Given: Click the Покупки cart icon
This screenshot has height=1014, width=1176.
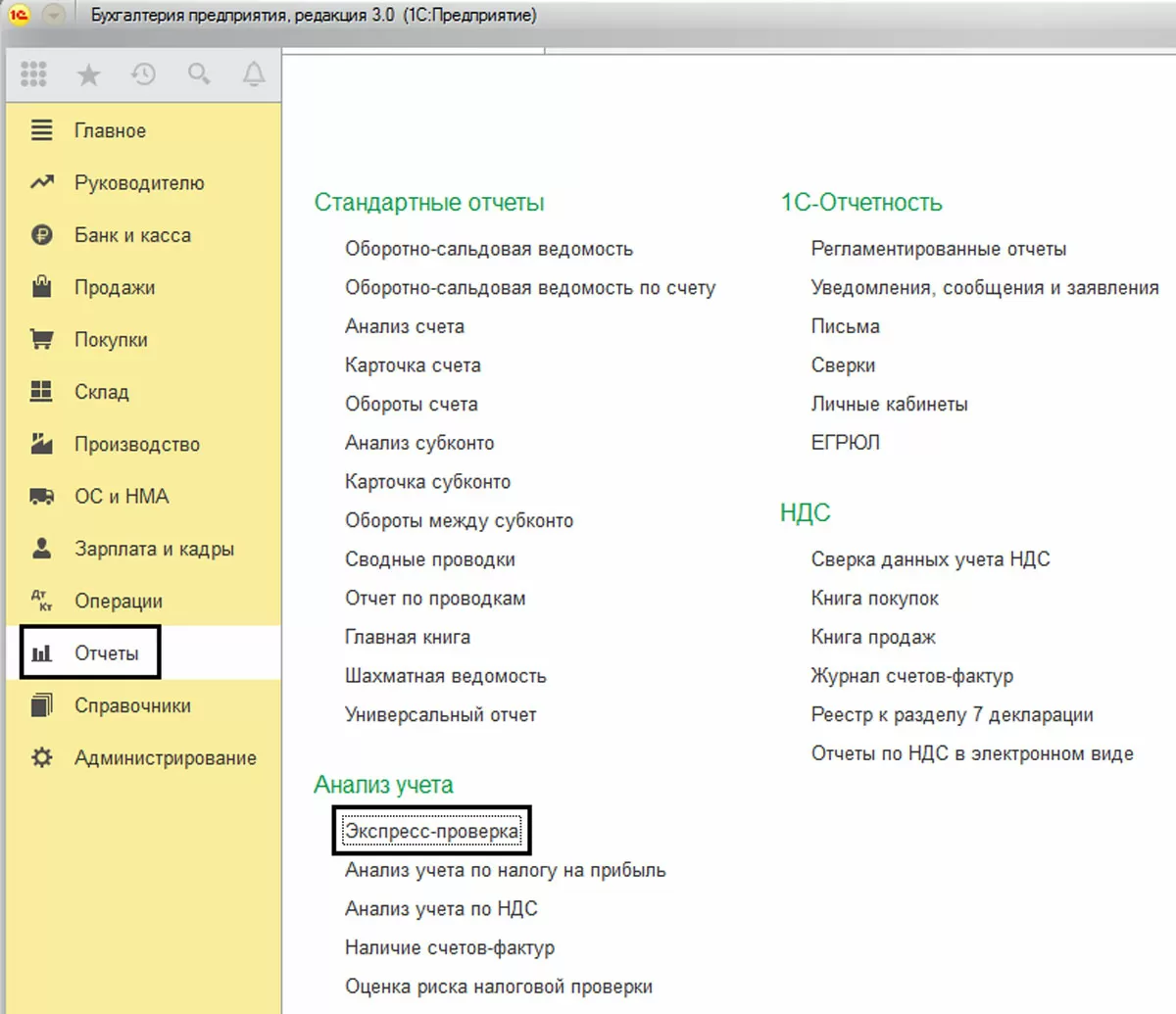Looking at the screenshot, I should pos(41,339).
